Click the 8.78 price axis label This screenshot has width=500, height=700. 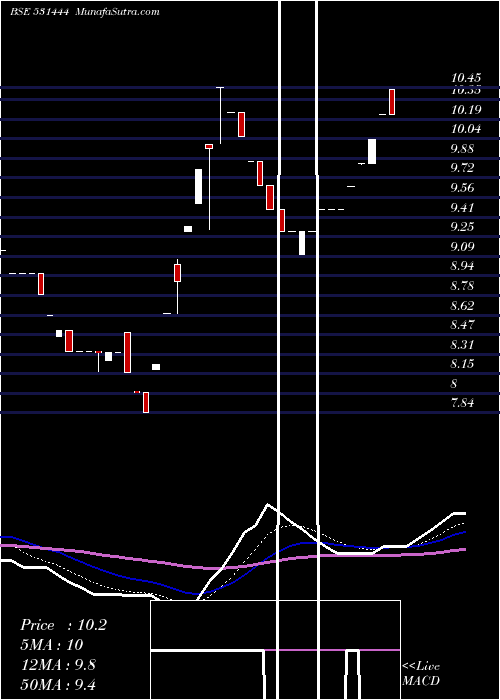click(x=462, y=286)
